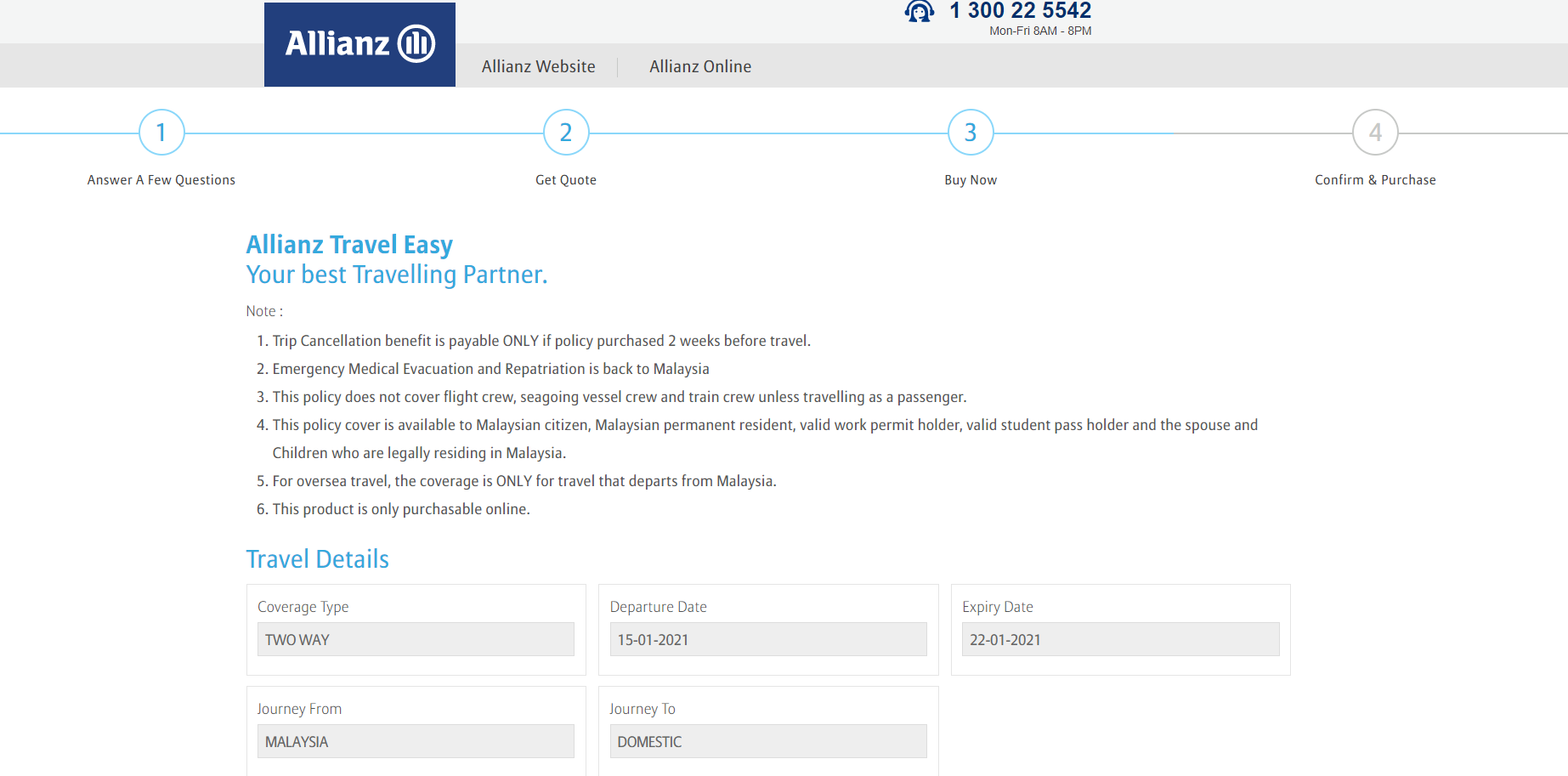Click the Get Quote step label
Screen dimensions: 1568x776
click(565, 179)
